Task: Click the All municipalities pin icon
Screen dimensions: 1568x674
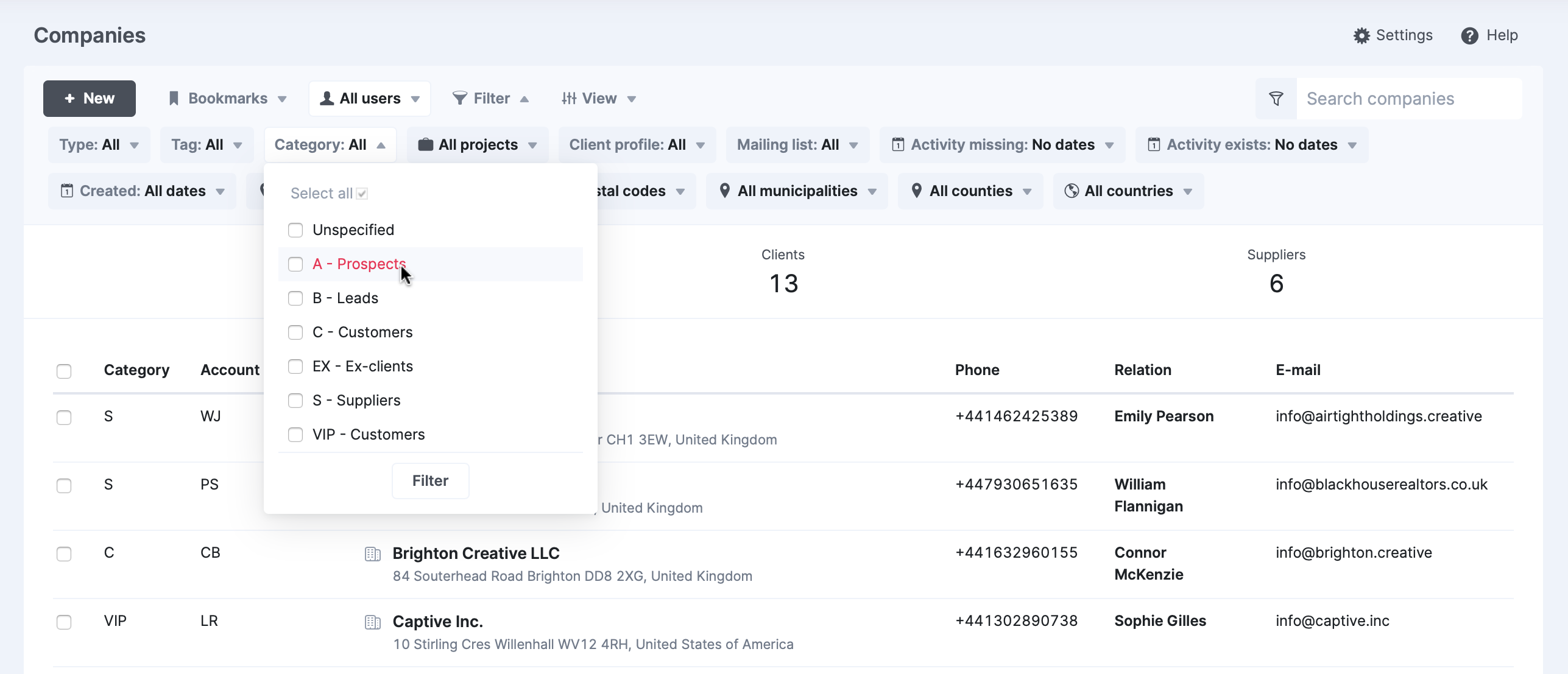Action: pos(725,191)
